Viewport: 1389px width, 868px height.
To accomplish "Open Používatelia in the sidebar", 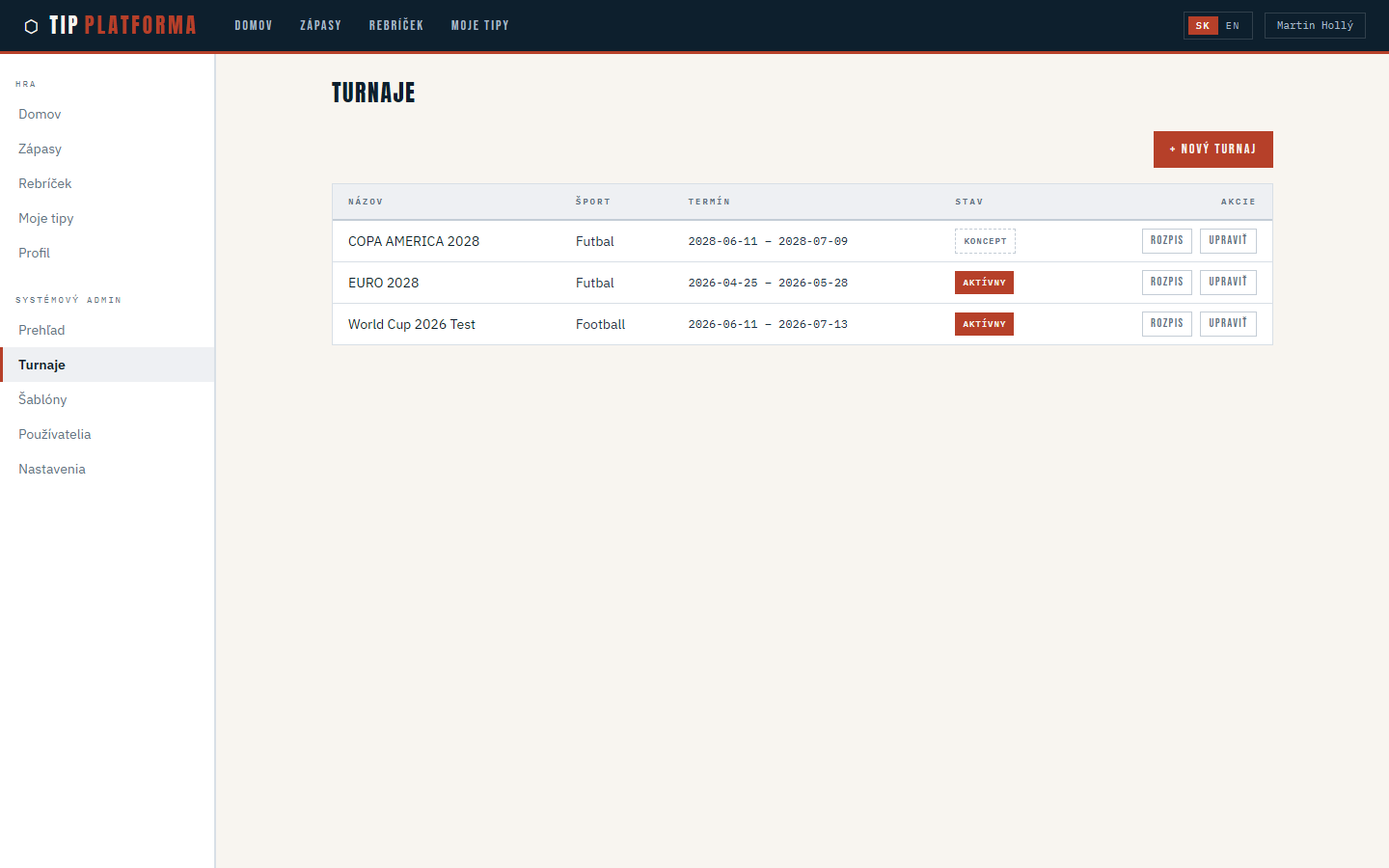I will 55,434.
